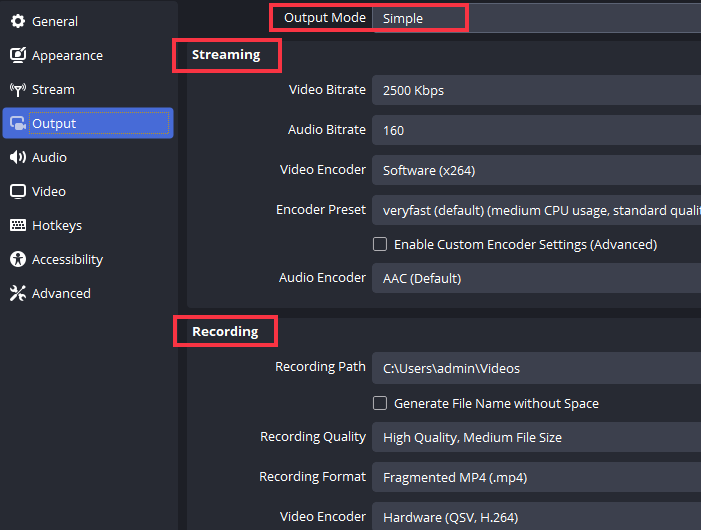The height and width of the screenshot is (530, 701).
Task: Click the Recording Path input field
Action: [x=535, y=368]
